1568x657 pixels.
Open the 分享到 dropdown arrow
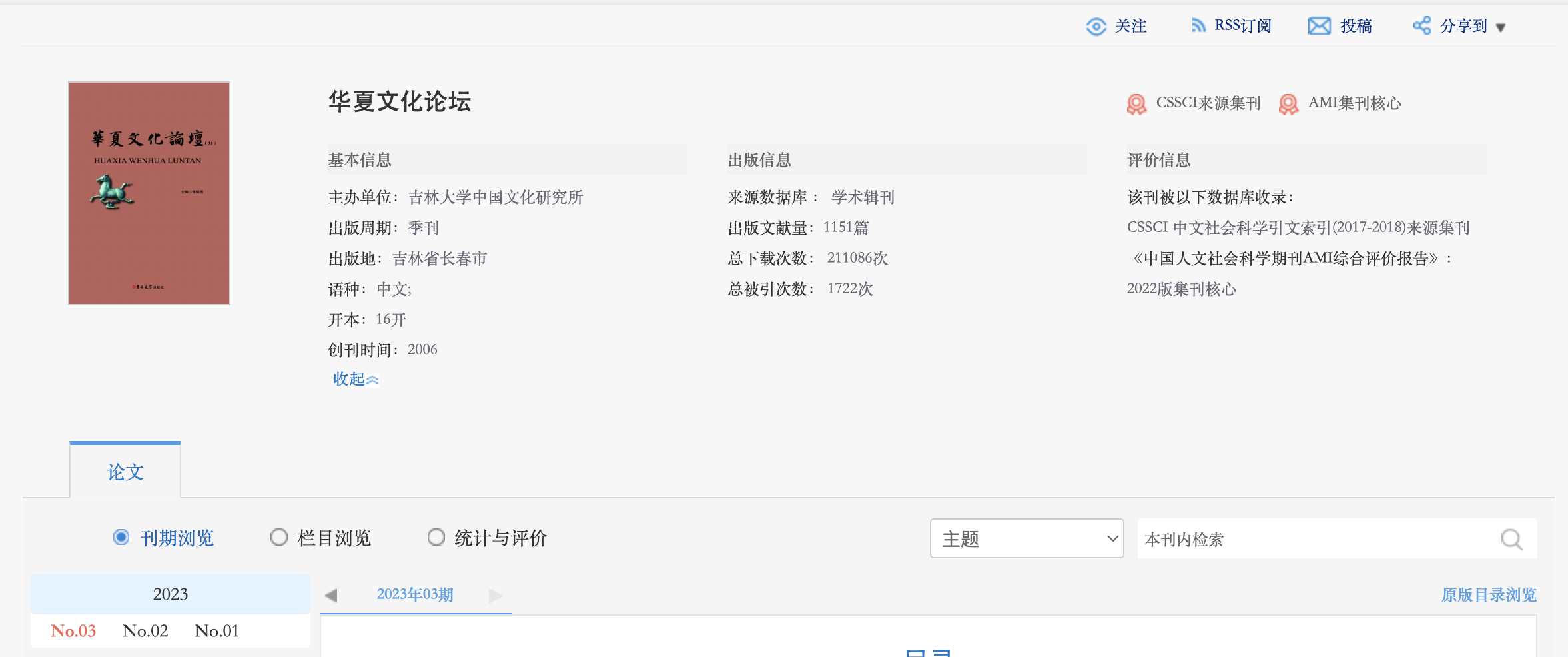[x=1500, y=27]
